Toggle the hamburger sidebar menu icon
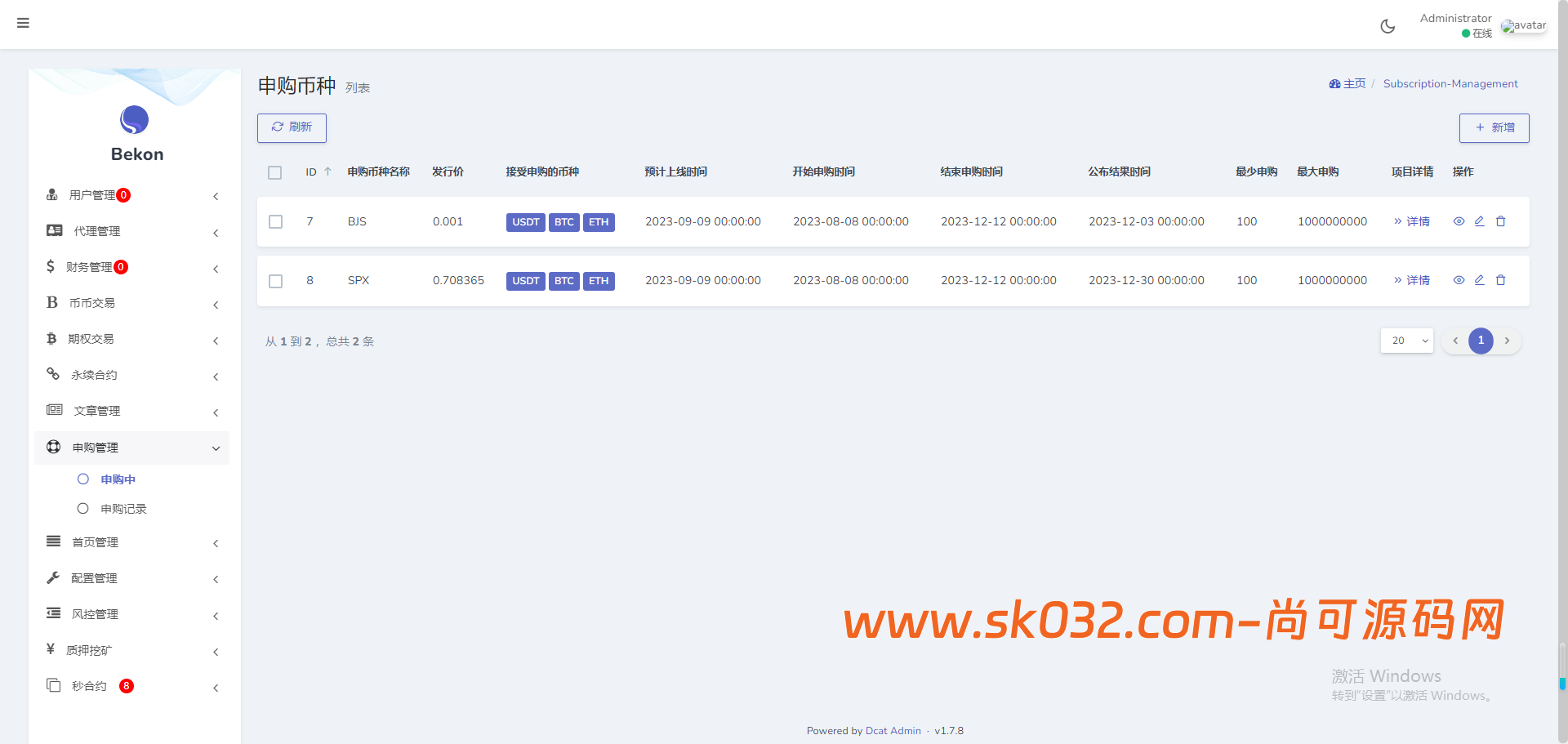The width and height of the screenshot is (1568, 744). [23, 23]
